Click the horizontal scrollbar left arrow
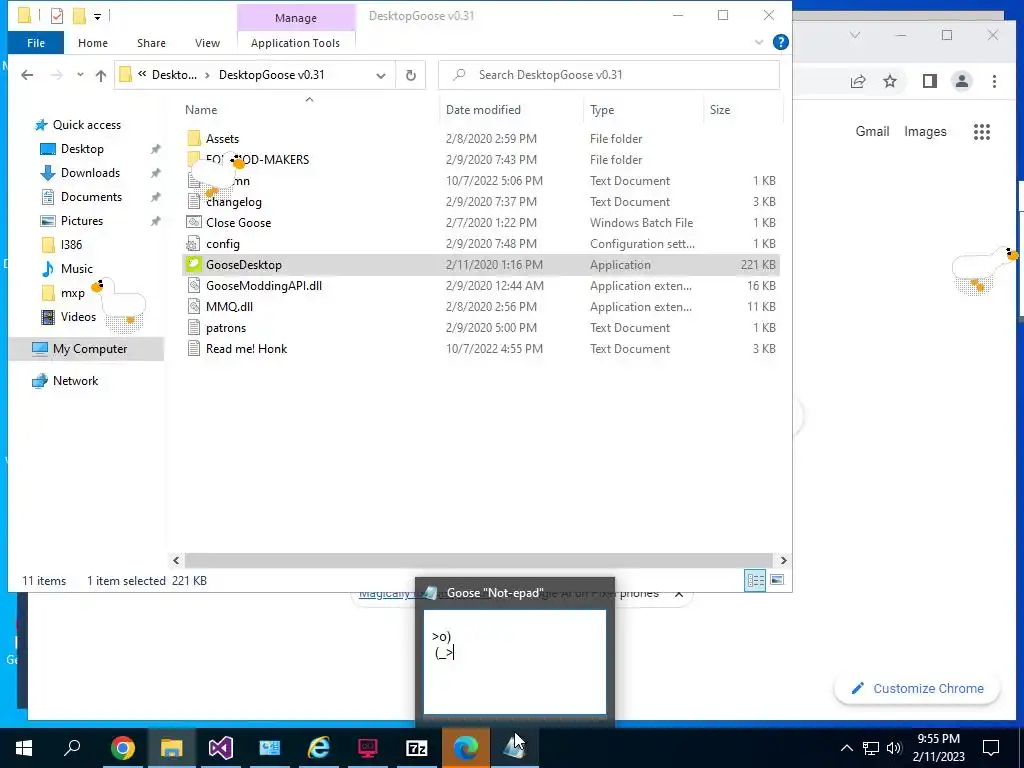 point(176,560)
